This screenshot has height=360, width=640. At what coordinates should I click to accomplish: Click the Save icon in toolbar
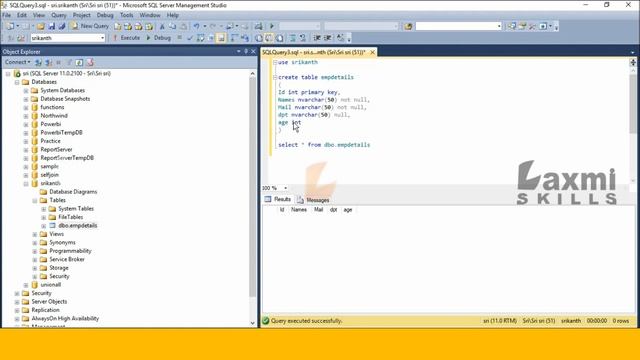tap(51, 27)
